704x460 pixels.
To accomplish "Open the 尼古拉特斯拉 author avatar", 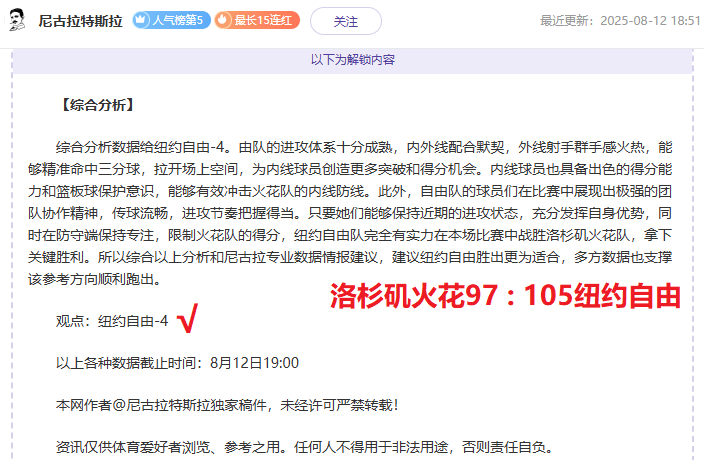I will [x=18, y=20].
